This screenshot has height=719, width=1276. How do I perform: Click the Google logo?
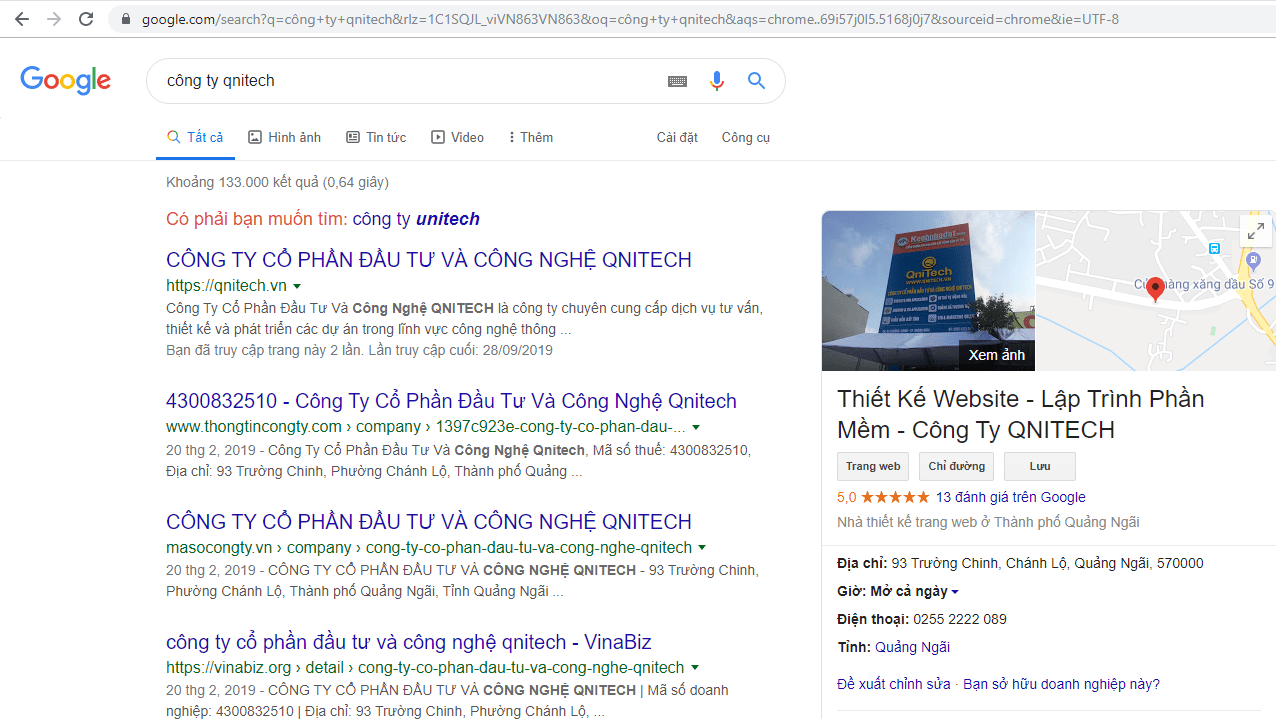tap(66, 81)
